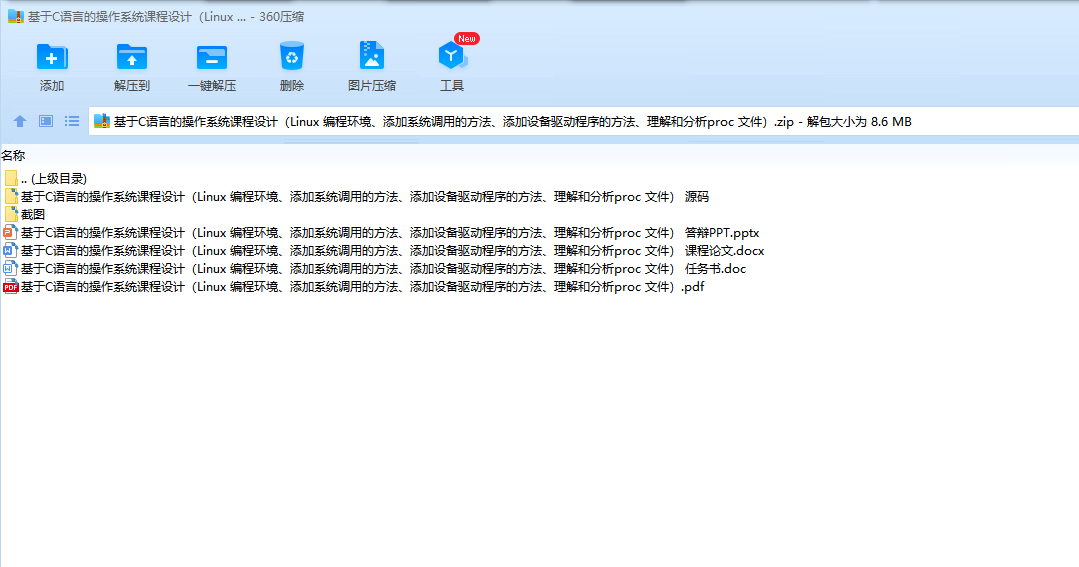Click the 360压缩 app icon in title bar
Image resolution: width=1079 pixels, height=567 pixels.
point(16,17)
